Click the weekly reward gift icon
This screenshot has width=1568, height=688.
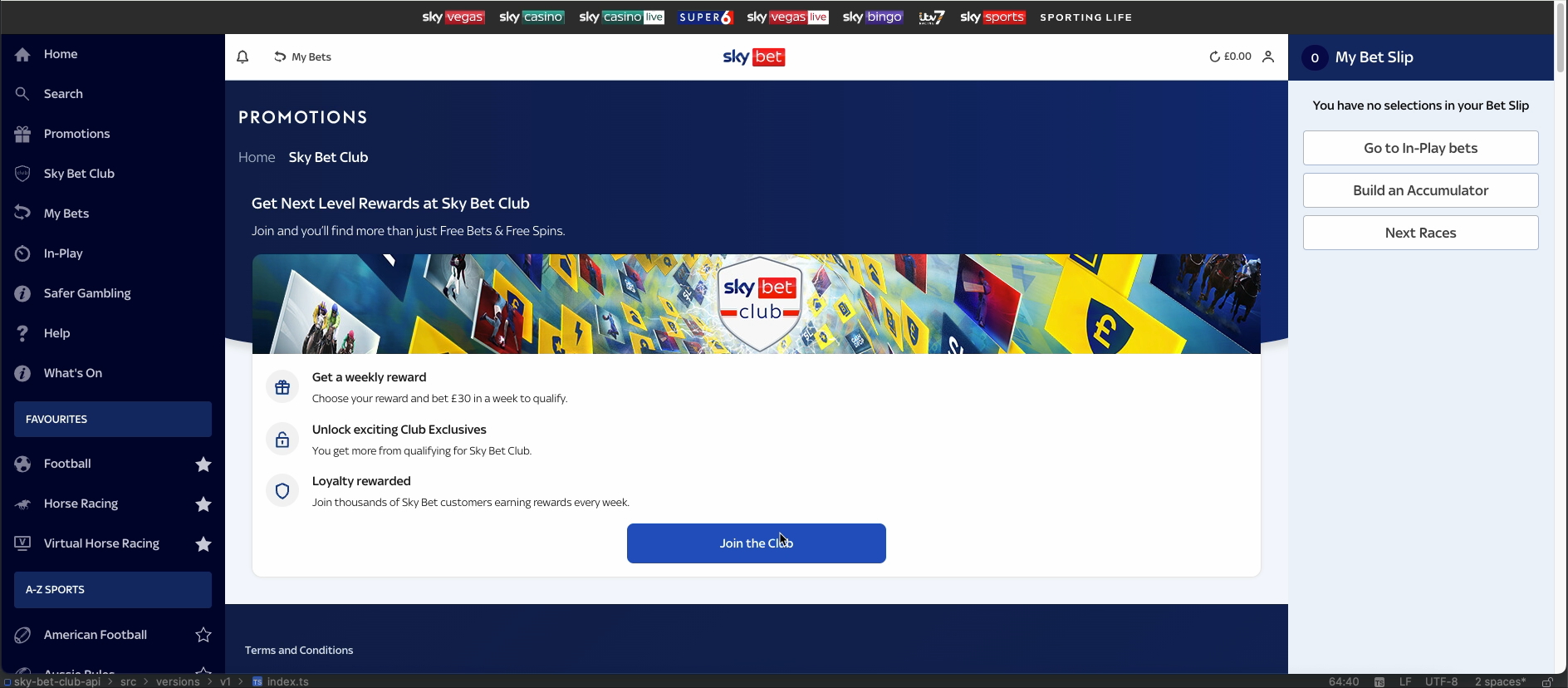(x=282, y=387)
